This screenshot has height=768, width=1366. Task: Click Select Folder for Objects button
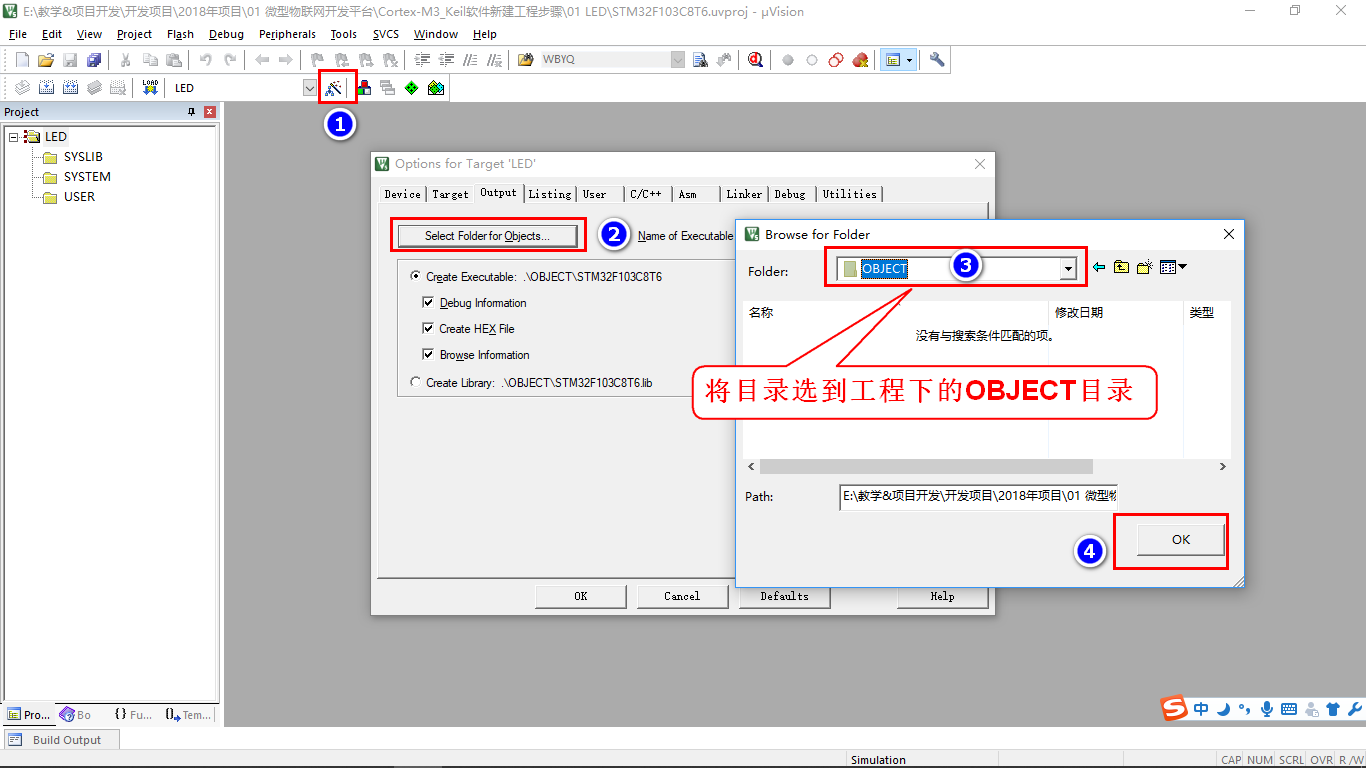pos(487,236)
